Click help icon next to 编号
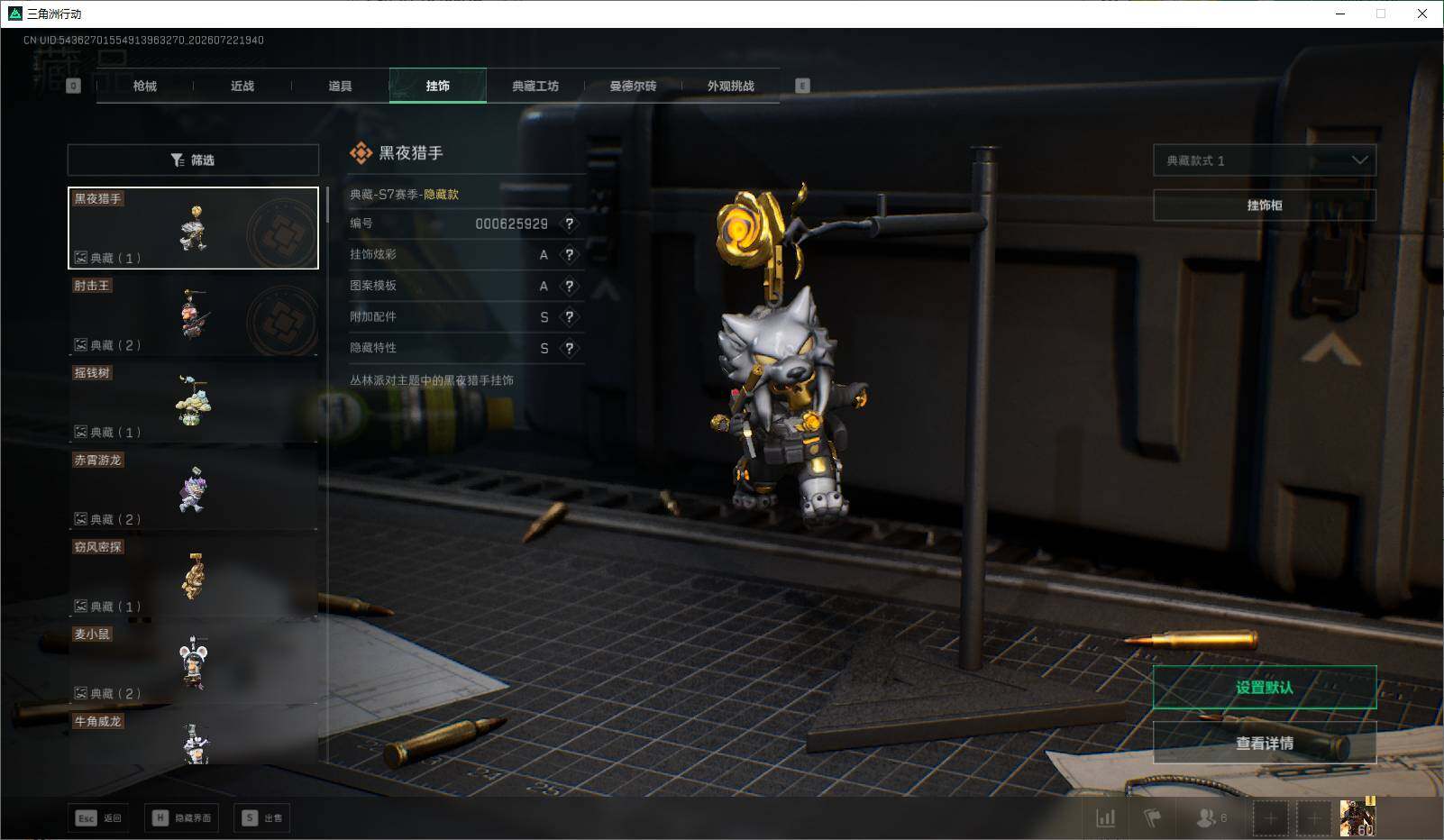The width and height of the screenshot is (1444, 840). coord(569,224)
